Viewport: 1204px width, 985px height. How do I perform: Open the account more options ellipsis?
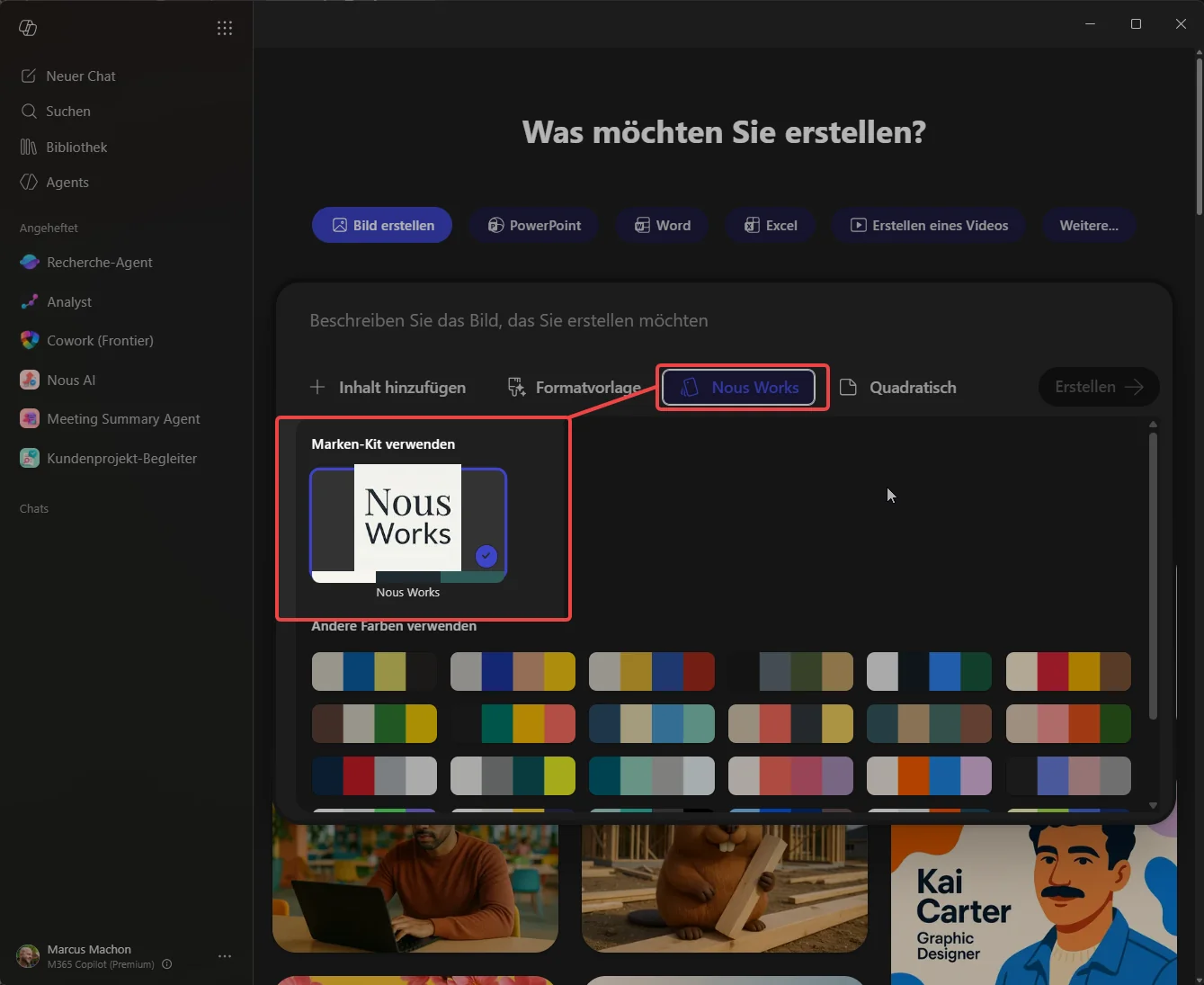pos(225,956)
